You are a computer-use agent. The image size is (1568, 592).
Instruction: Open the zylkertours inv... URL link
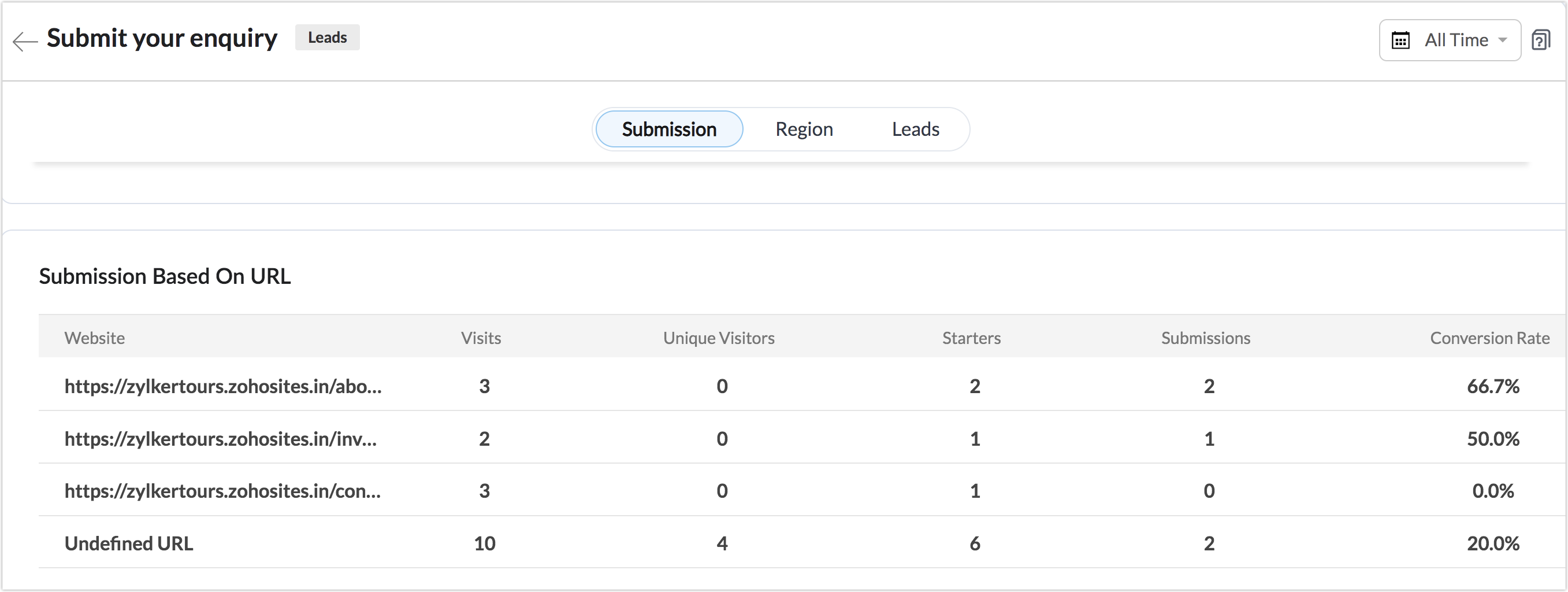coord(220,439)
